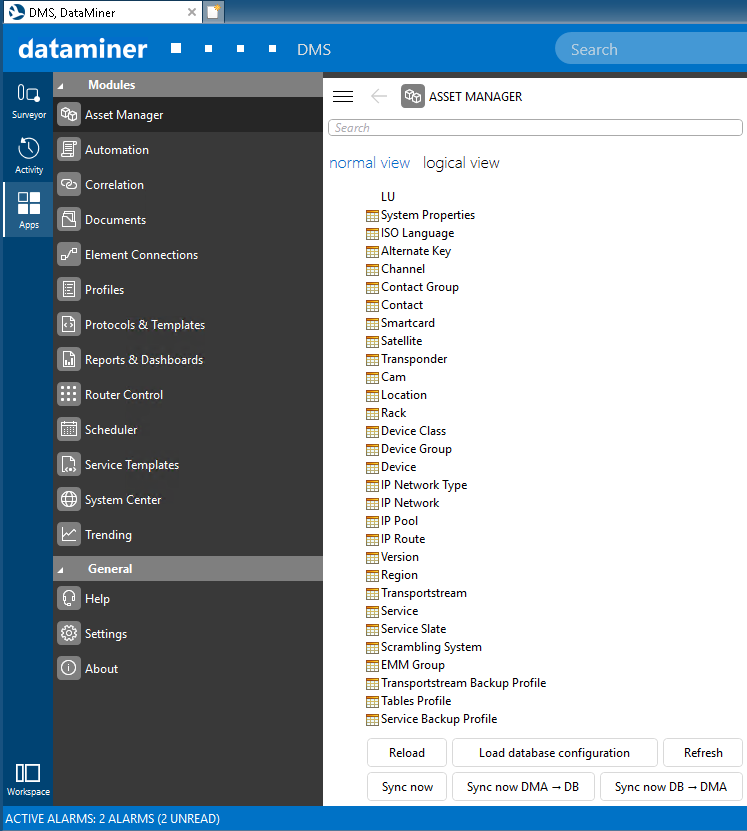Select the DMS, DataMiner tab
The height and width of the screenshot is (831, 747).
click(102, 12)
